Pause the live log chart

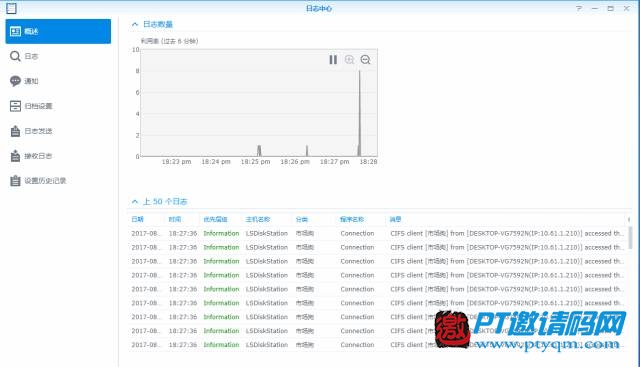pyautogui.click(x=333, y=60)
